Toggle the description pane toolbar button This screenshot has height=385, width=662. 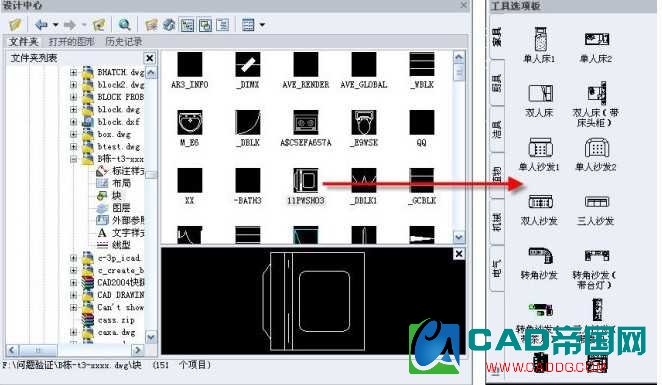click(222, 25)
